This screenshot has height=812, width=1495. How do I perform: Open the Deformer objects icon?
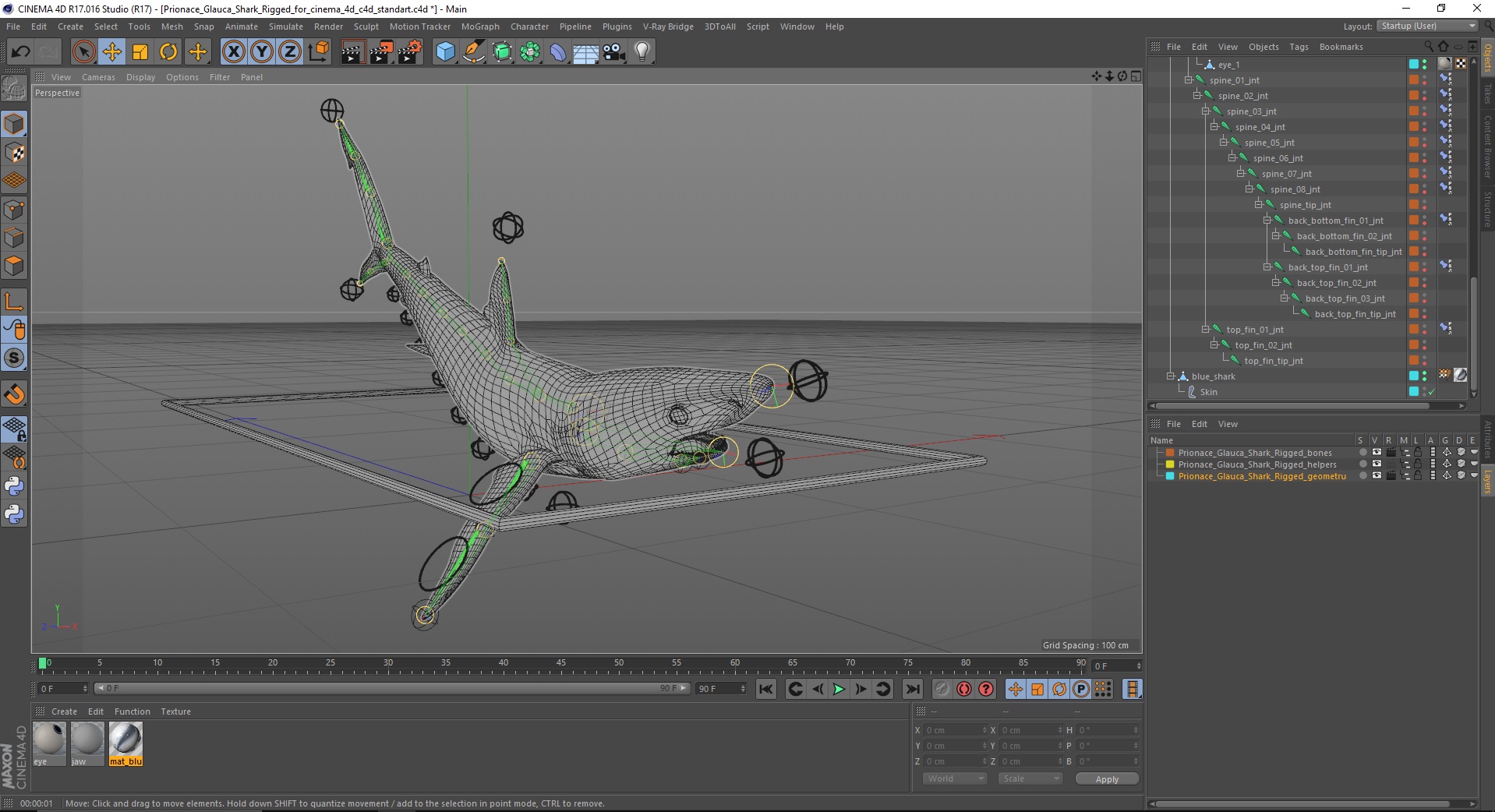click(x=558, y=52)
